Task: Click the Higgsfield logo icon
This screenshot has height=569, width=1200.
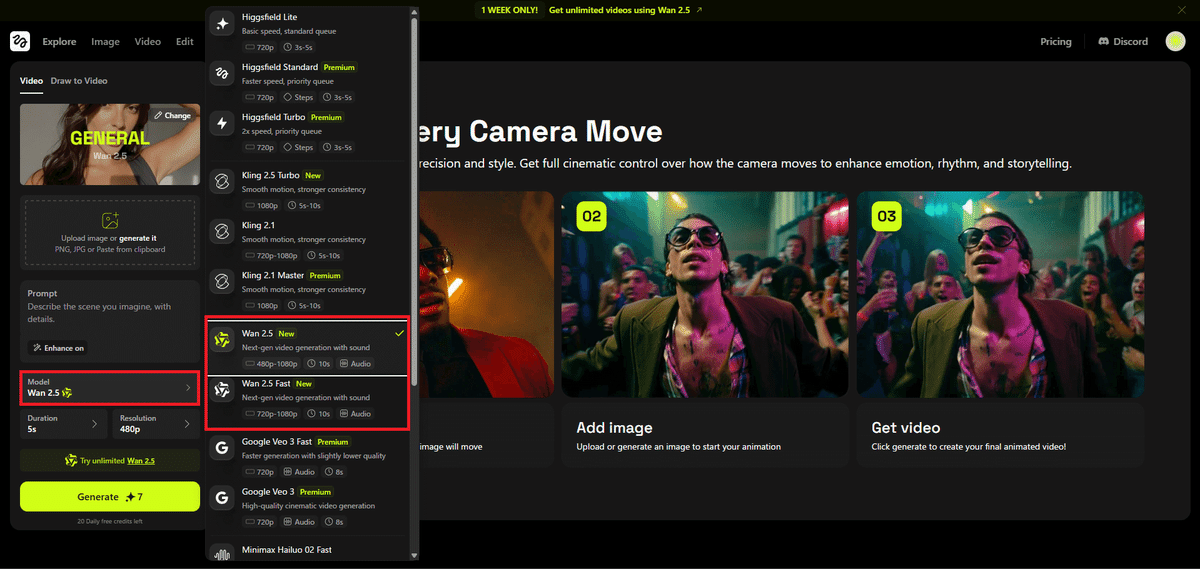Action: [x=20, y=41]
